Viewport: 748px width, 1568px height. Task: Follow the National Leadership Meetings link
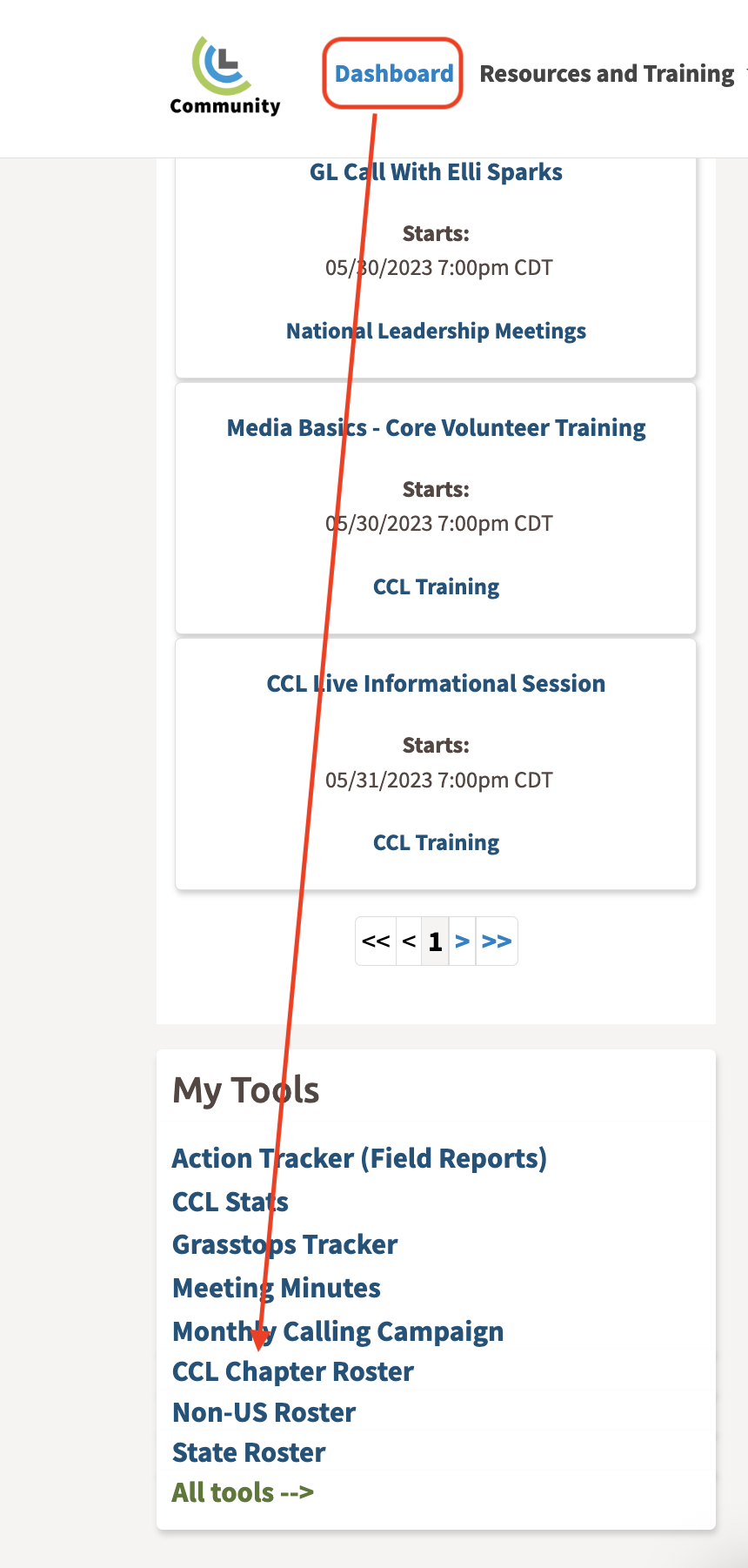point(436,332)
